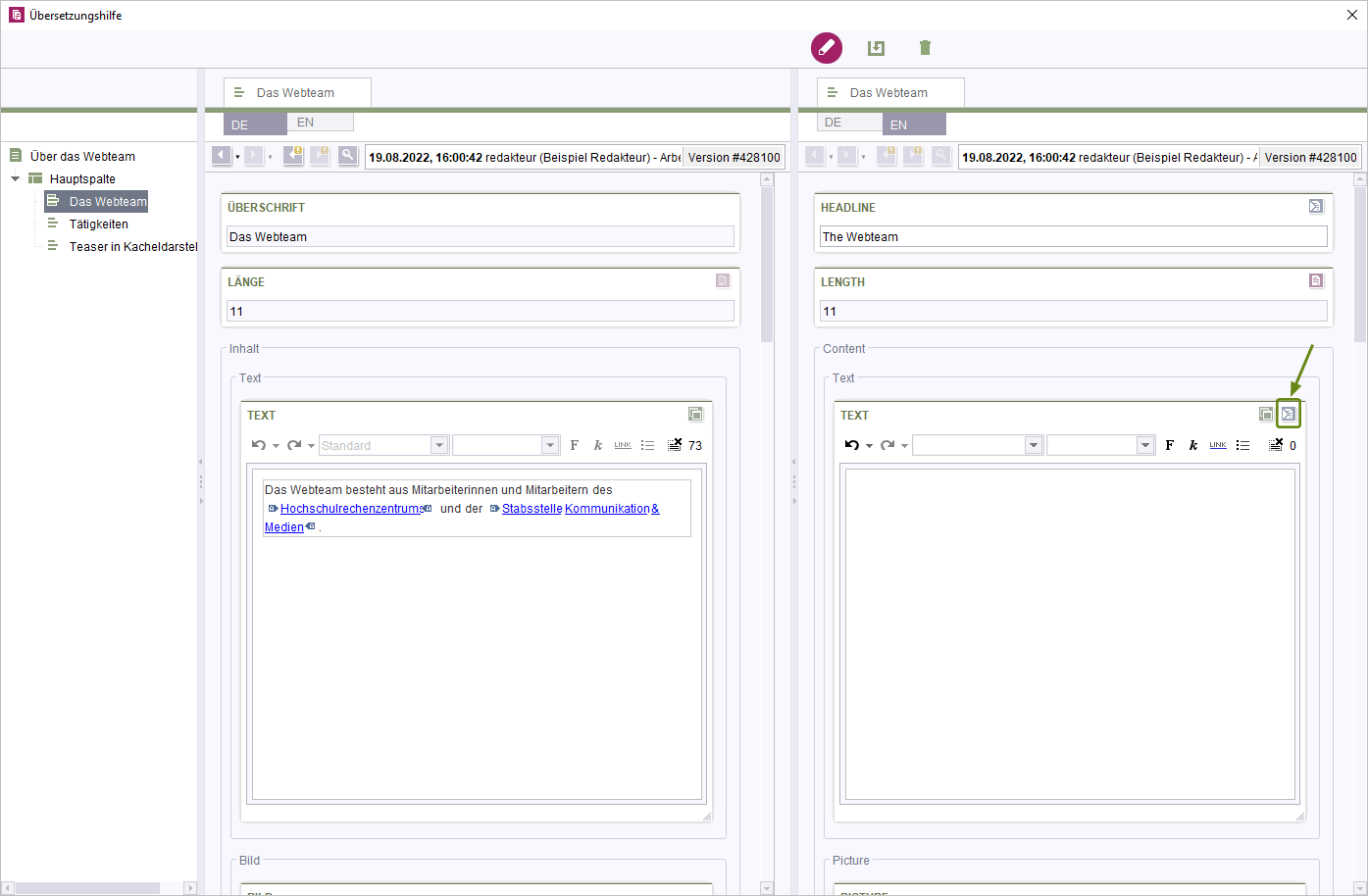
Task: Open undo history dropdown in German editor
Action: coord(276,446)
